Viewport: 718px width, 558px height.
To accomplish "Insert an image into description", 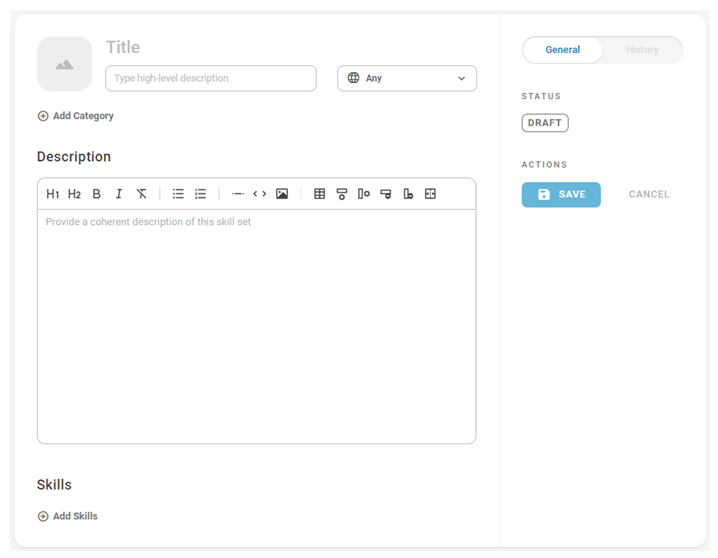I will click(282, 194).
